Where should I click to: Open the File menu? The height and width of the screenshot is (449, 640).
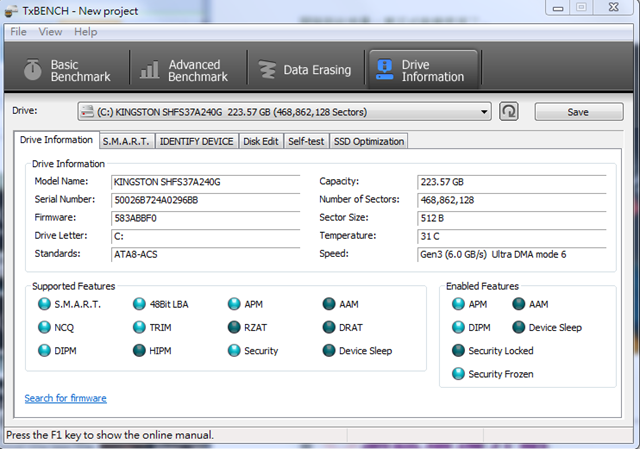(18, 32)
